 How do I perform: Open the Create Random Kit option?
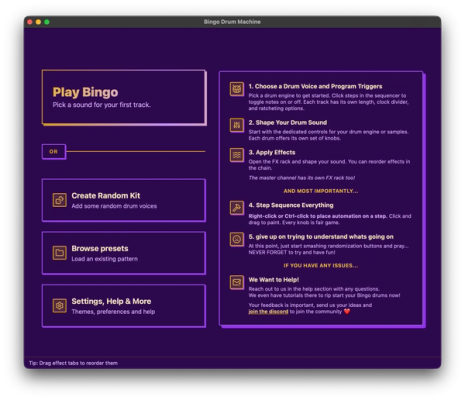pyautogui.click(x=124, y=200)
